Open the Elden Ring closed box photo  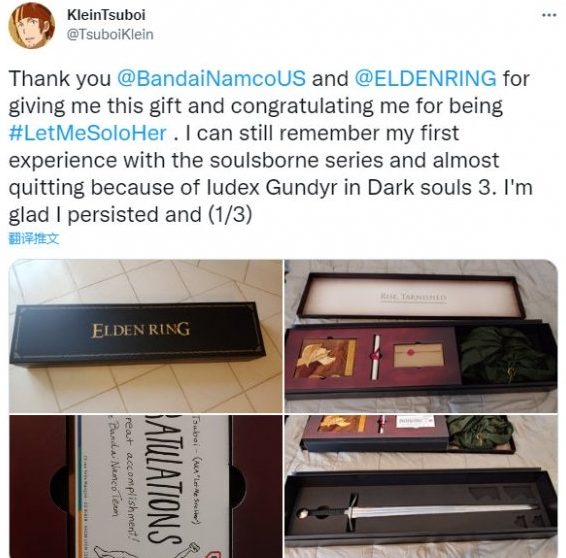point(145,336)
